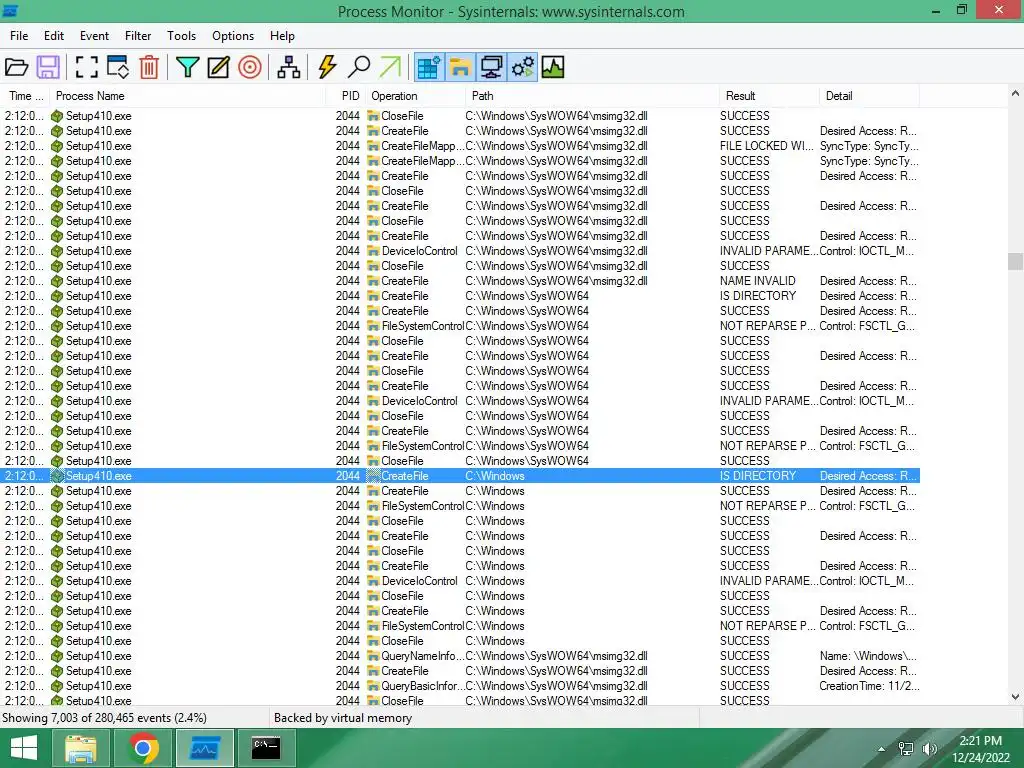This screenshot has height=768, width=1024.
Task: Click the Enable Event lightning icon
Action: pos(327,67)
